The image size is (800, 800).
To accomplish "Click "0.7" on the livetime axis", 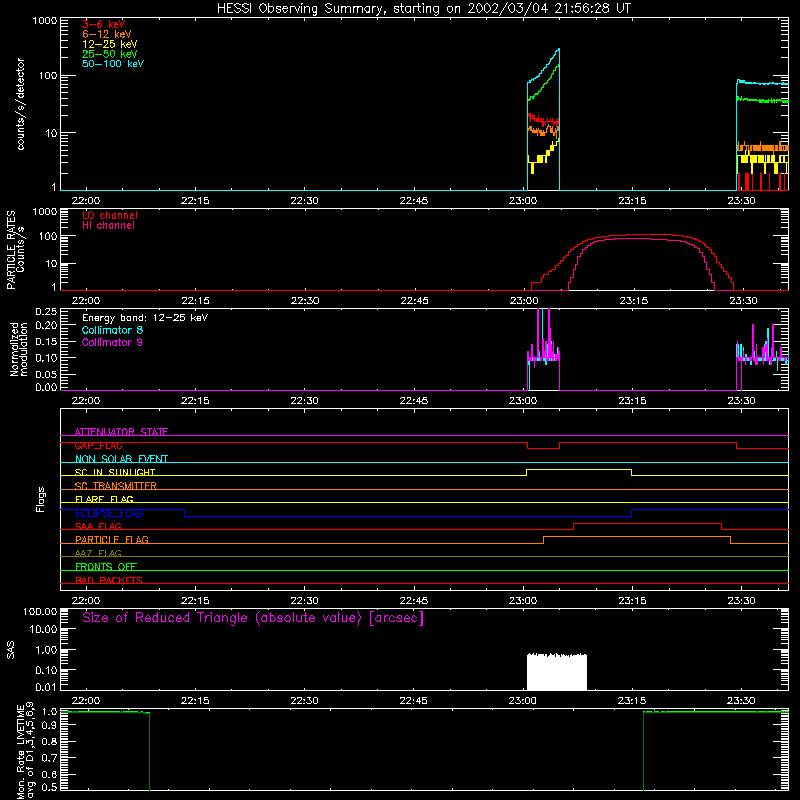I will 49,758.
